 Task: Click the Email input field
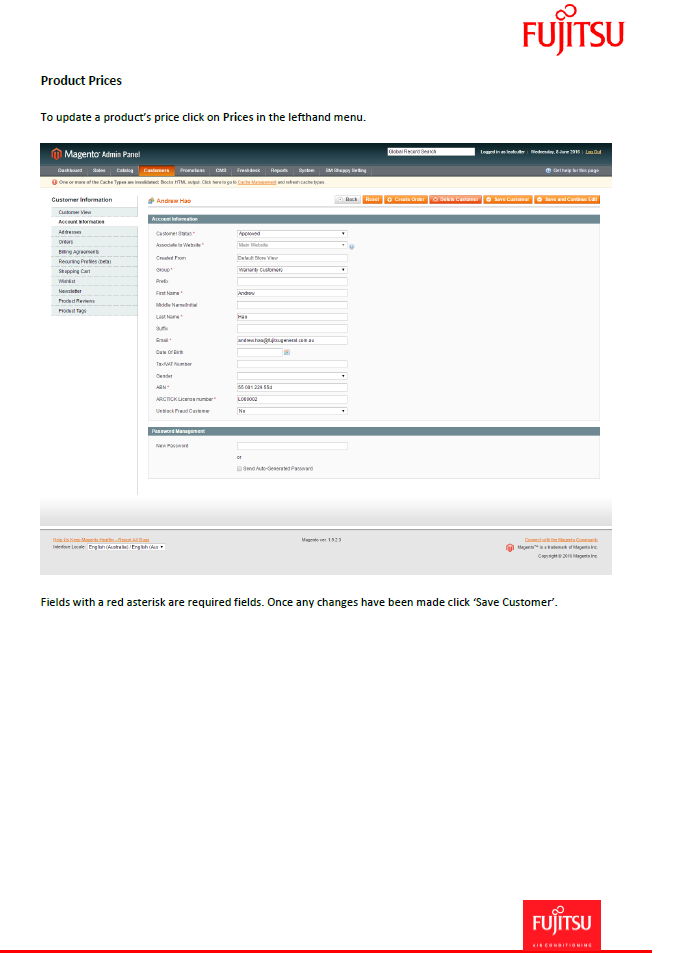coord(292,340)
